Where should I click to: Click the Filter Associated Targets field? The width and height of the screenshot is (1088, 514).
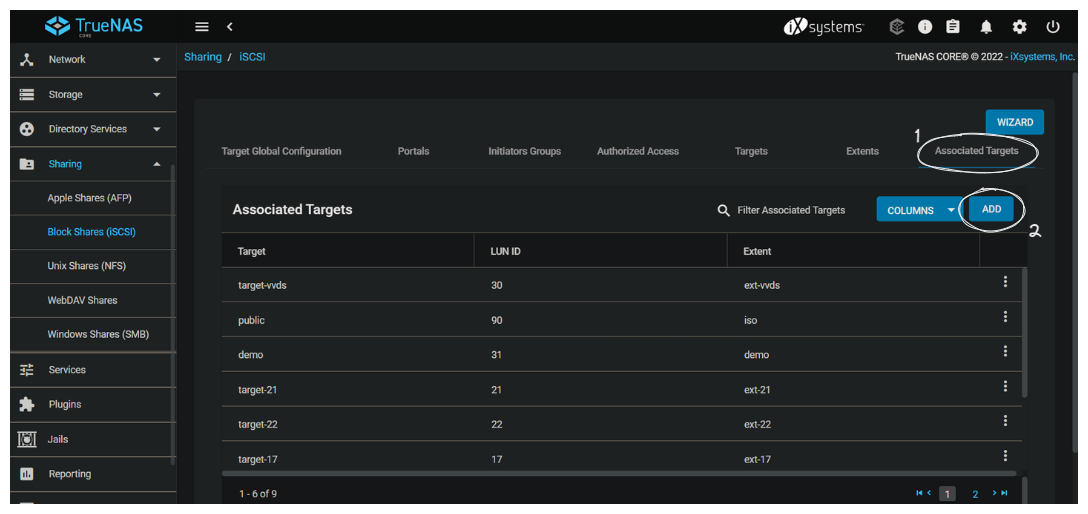pyautogui.click(x=791, y=210)
